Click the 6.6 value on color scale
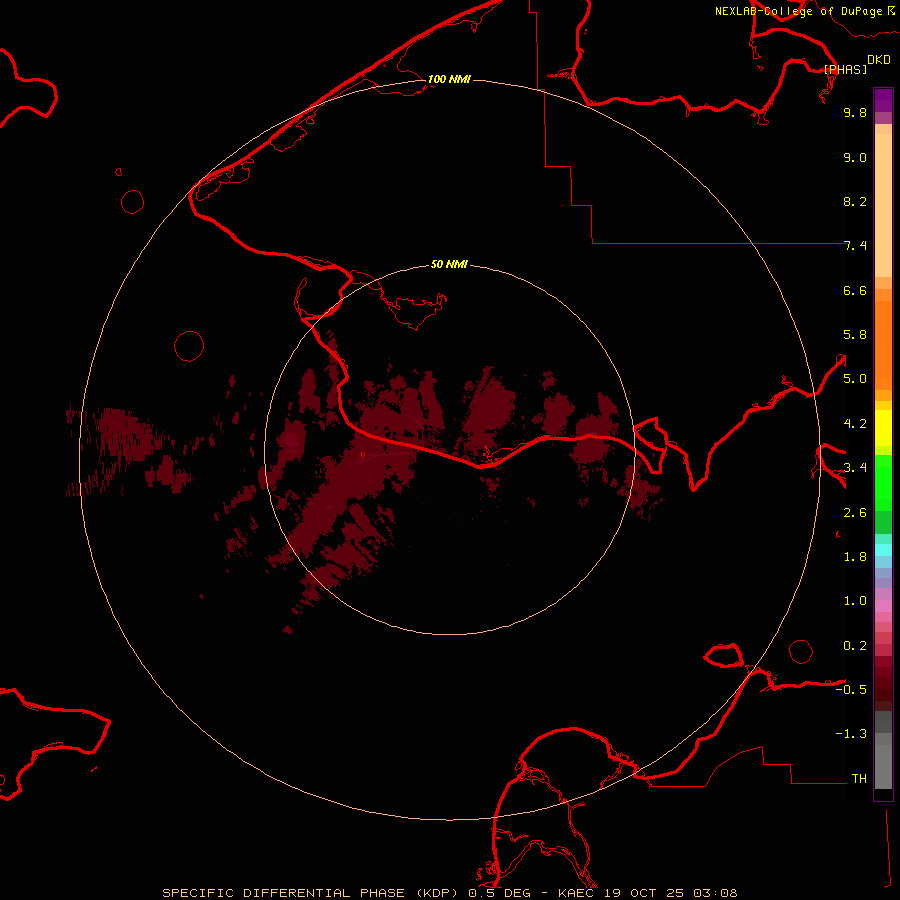Viewport: 900px width, 900px height. pos(855,290)
